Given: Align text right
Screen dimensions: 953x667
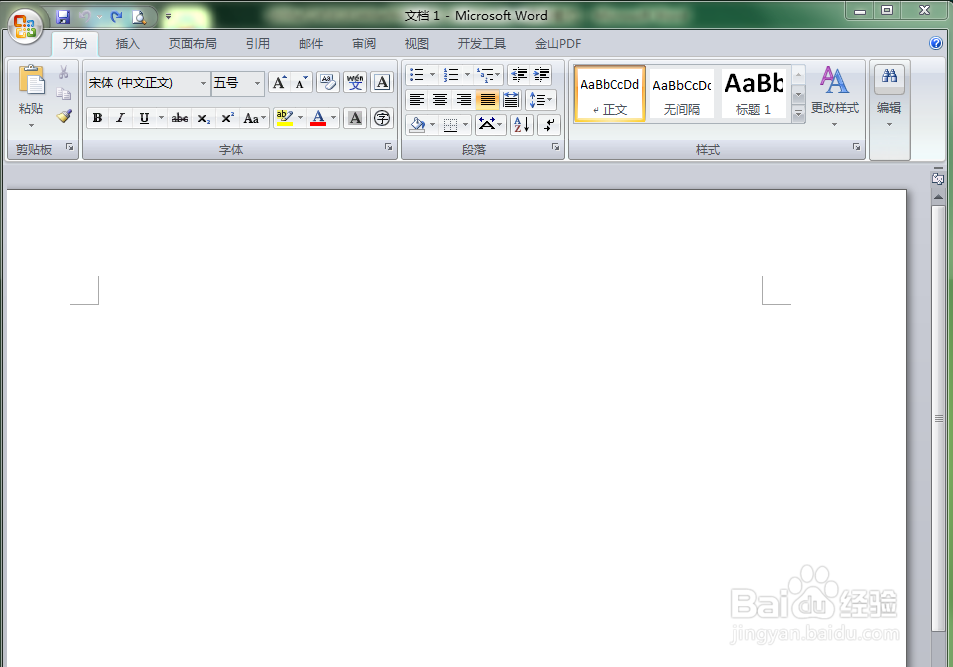Looking at the screenshot, I should tap(464, 100).
